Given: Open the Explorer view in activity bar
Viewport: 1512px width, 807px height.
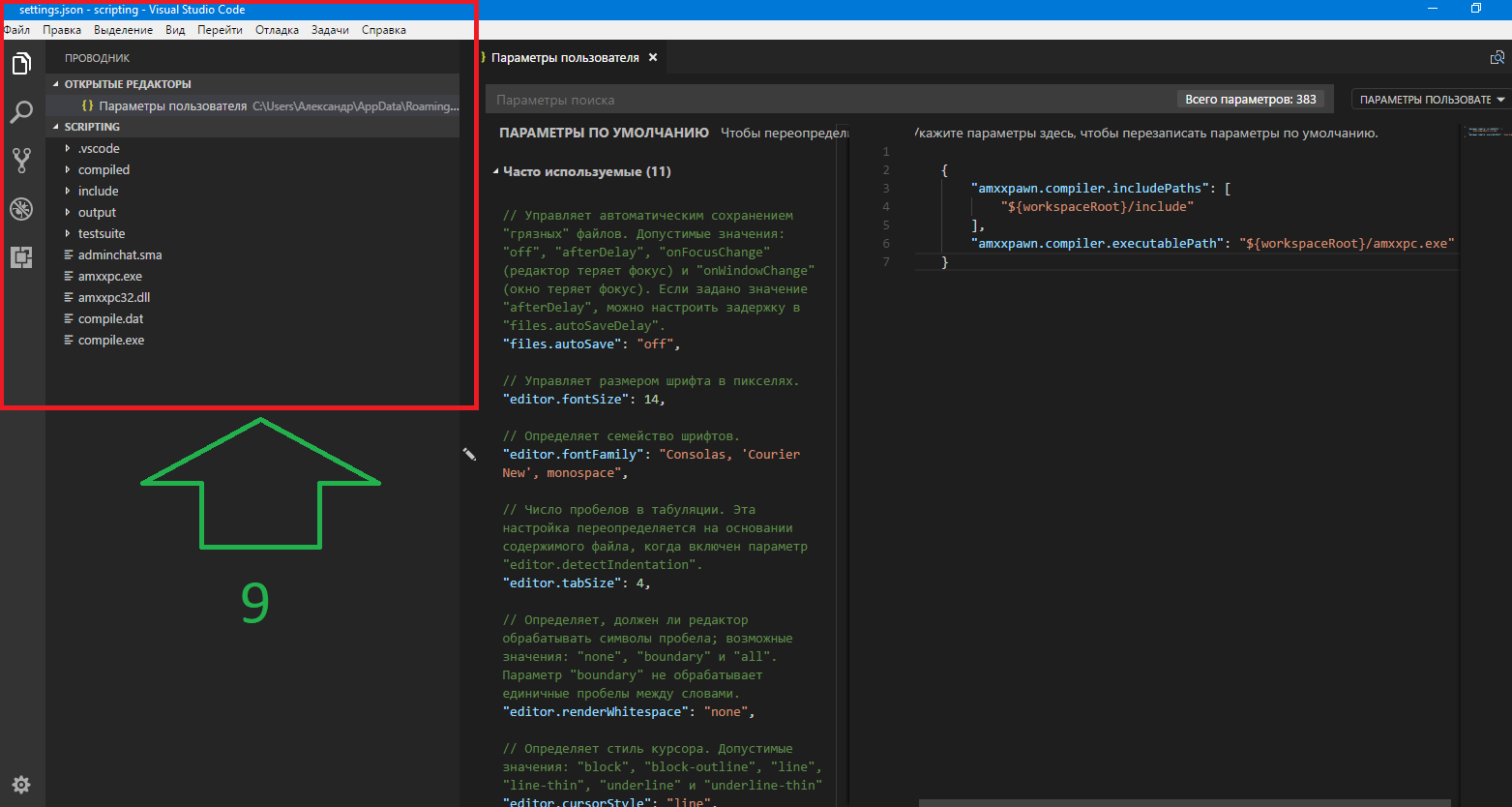Looking at the screenshot, I should click(21, 65).
